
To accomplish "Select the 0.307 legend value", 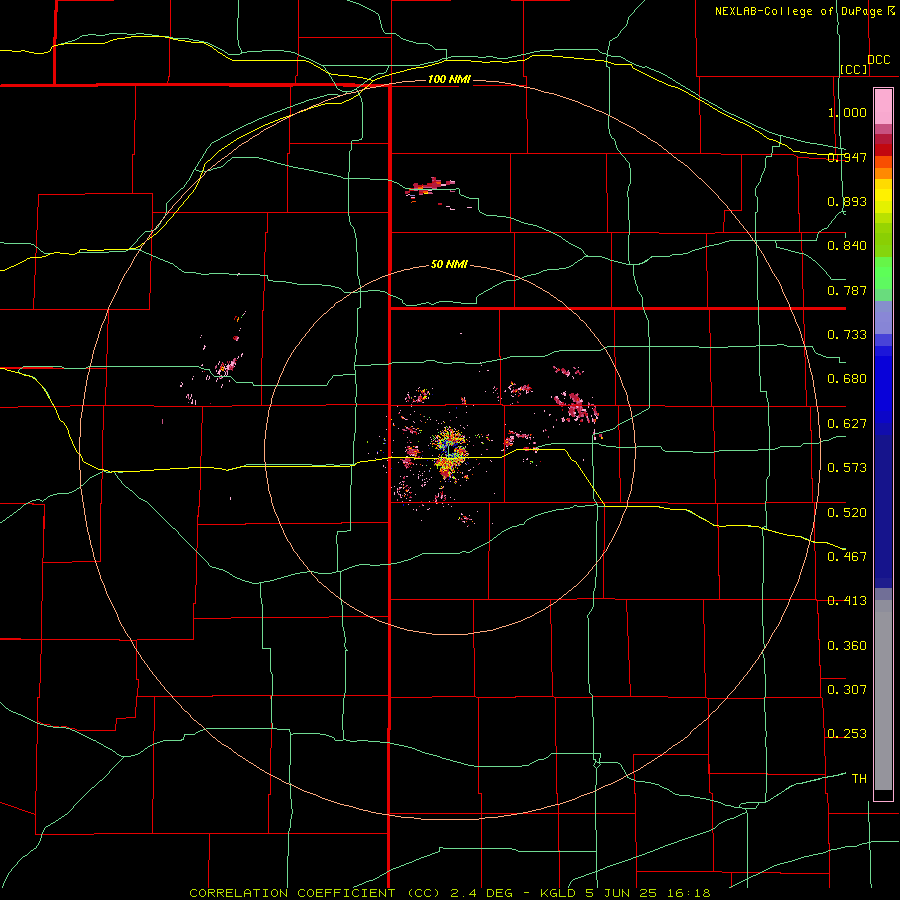I will (847, 690).
